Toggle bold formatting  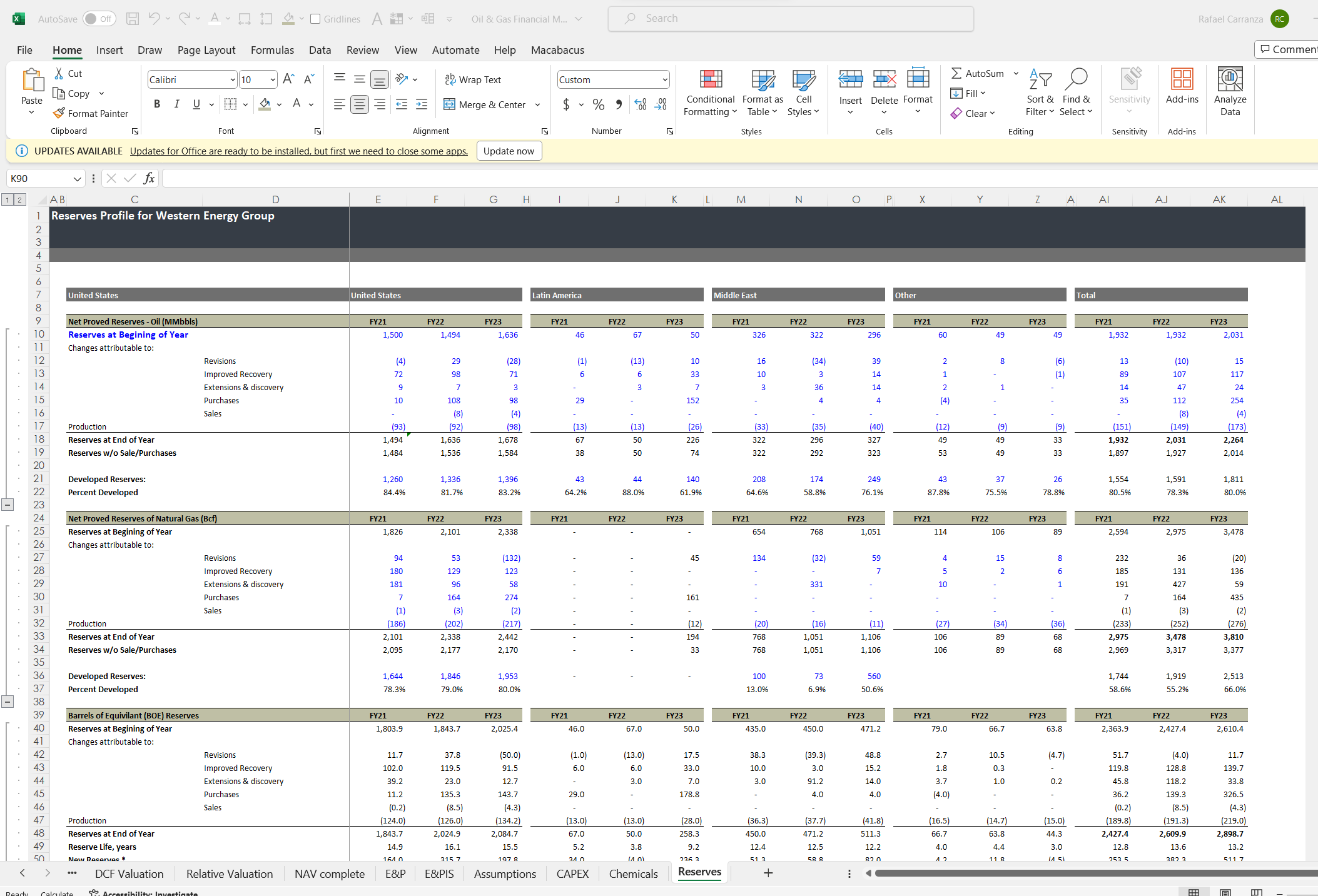tap(157, 104)
